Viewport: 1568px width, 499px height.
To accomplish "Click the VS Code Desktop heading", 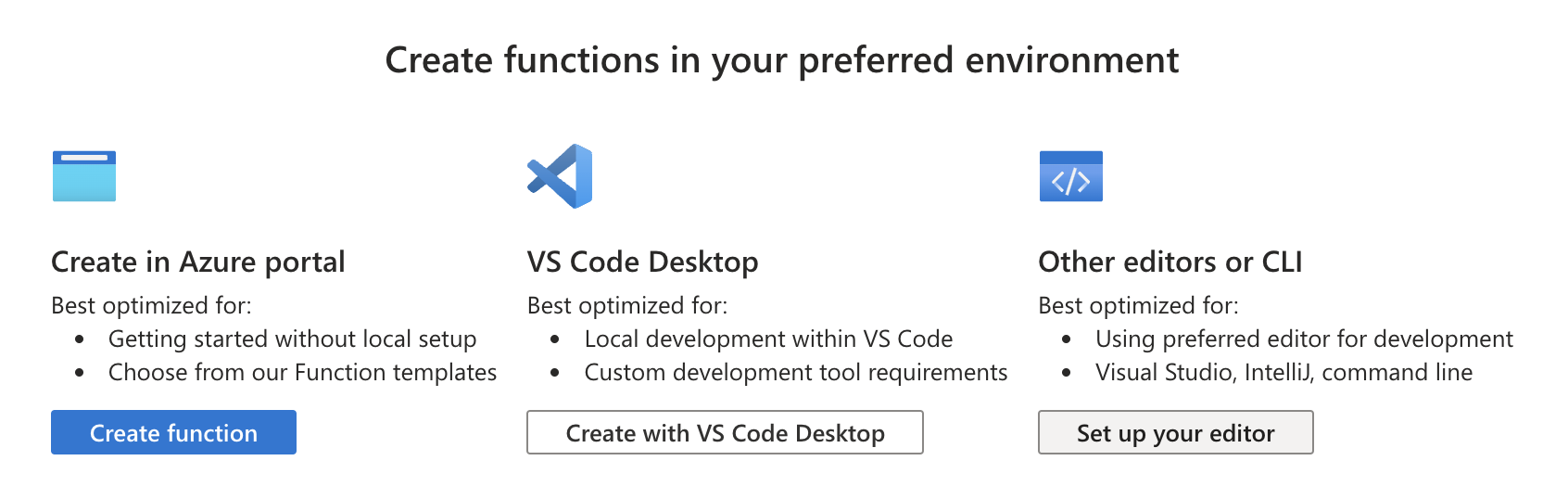I will (x=642, y=262).
